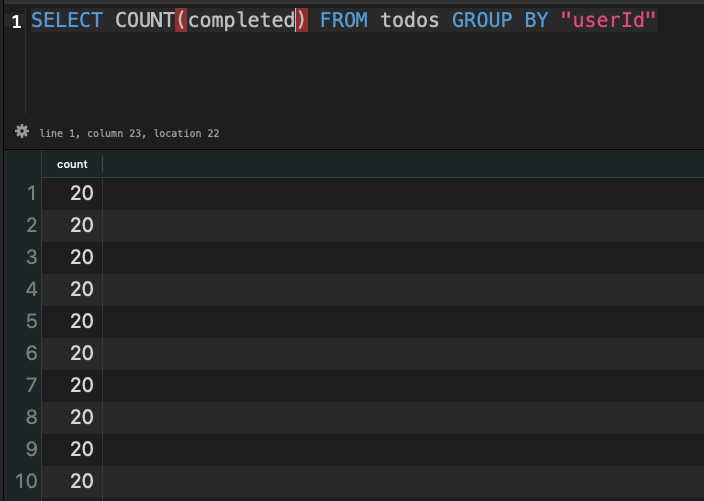The image size is (704, 501).
Task: Click the count cell in row 5
Action: (x=81, y=321)
